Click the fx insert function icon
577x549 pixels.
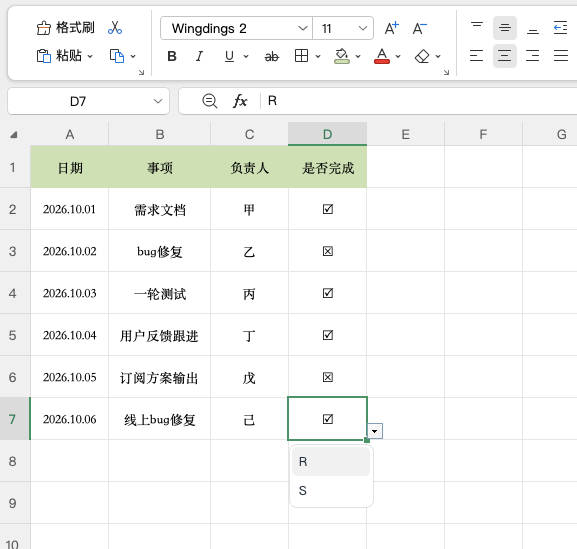click(x=240, y=101)
